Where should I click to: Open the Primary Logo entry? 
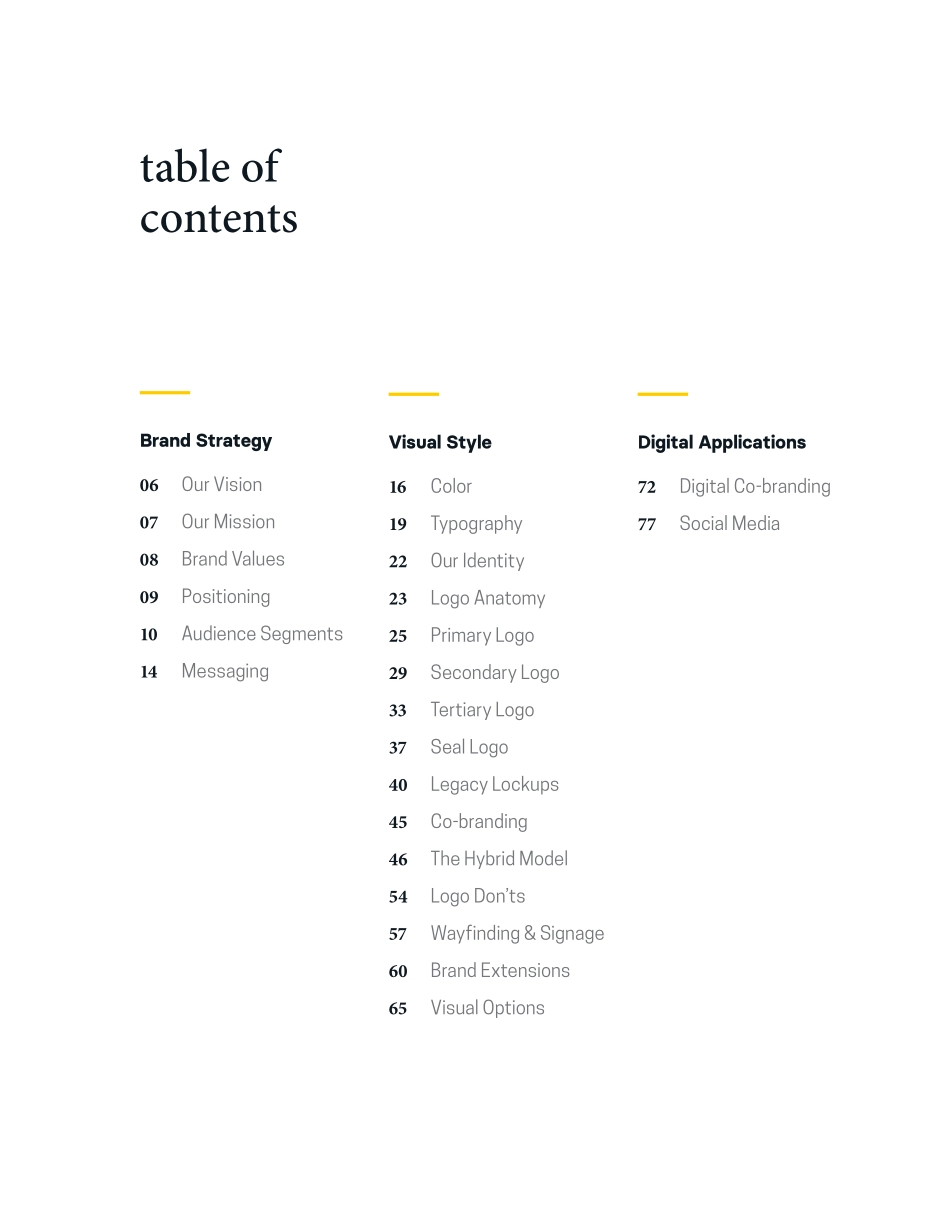[481, 636]
